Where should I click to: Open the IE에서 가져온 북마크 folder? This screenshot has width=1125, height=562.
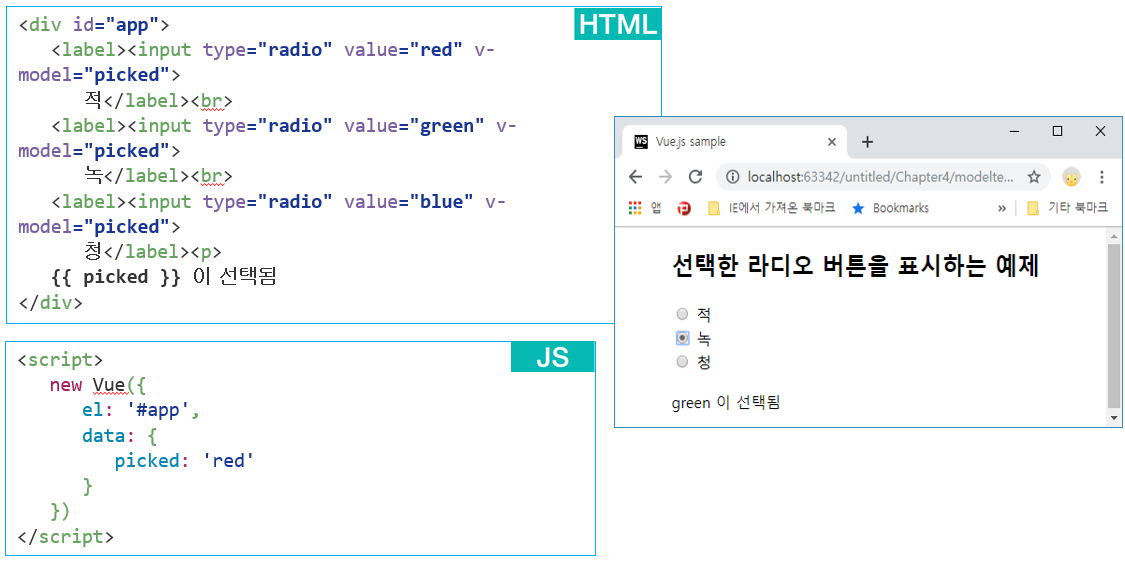[x=771, y=208]
